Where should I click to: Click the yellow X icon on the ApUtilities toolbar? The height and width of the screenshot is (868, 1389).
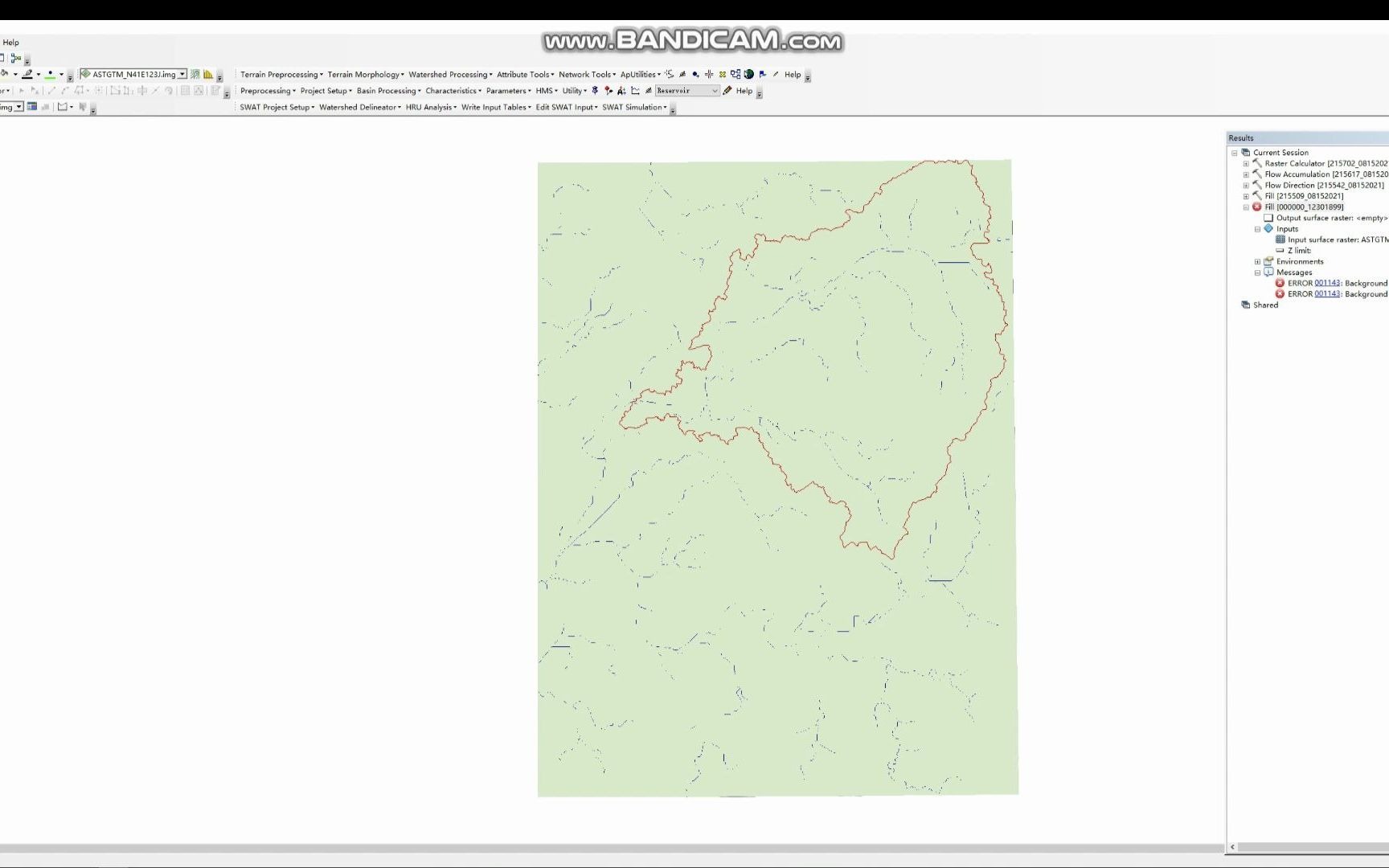722,74
